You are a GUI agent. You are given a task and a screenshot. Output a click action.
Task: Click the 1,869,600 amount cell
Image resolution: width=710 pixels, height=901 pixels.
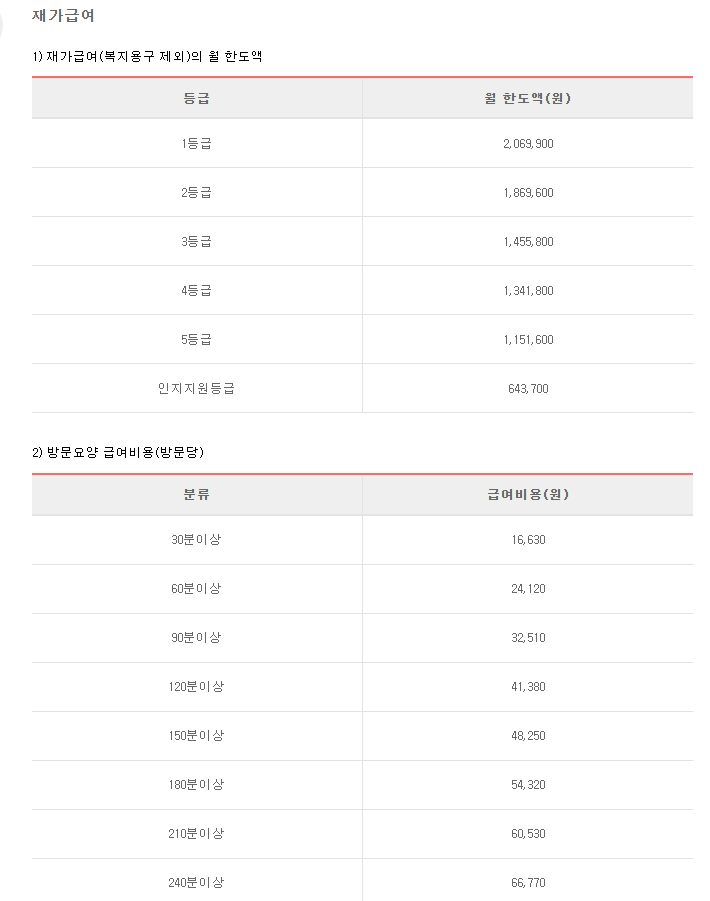pyautogui.click(x=528, y=192)
